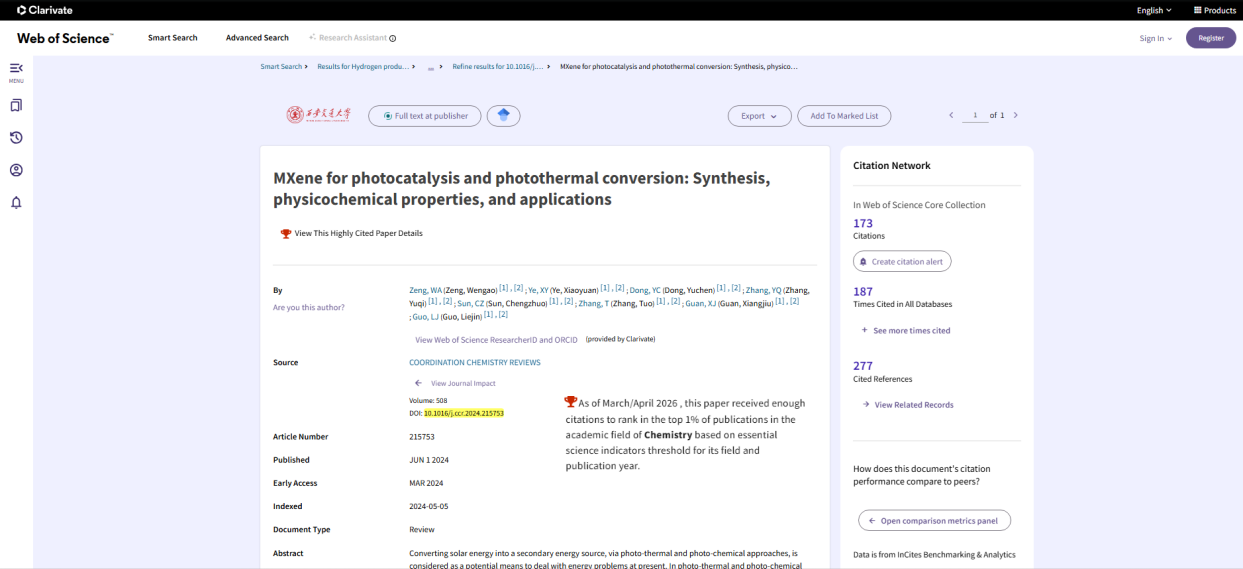Click the Indexed date 2024-05-05
The image size is (1243, 569).
point(428,506)
